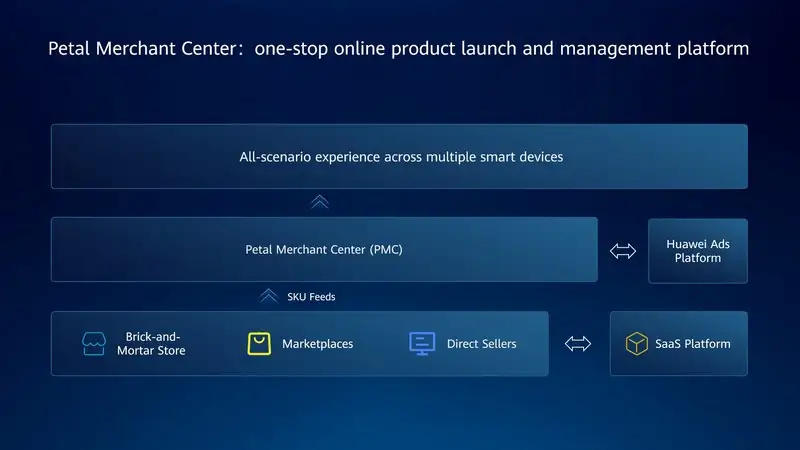Click the Brick-and-Mortar Store storefront icon

pos(93,344)
